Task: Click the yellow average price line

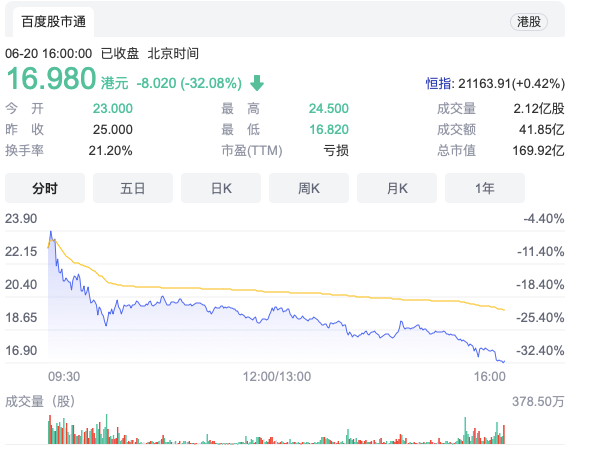Action: click(300, 290)
